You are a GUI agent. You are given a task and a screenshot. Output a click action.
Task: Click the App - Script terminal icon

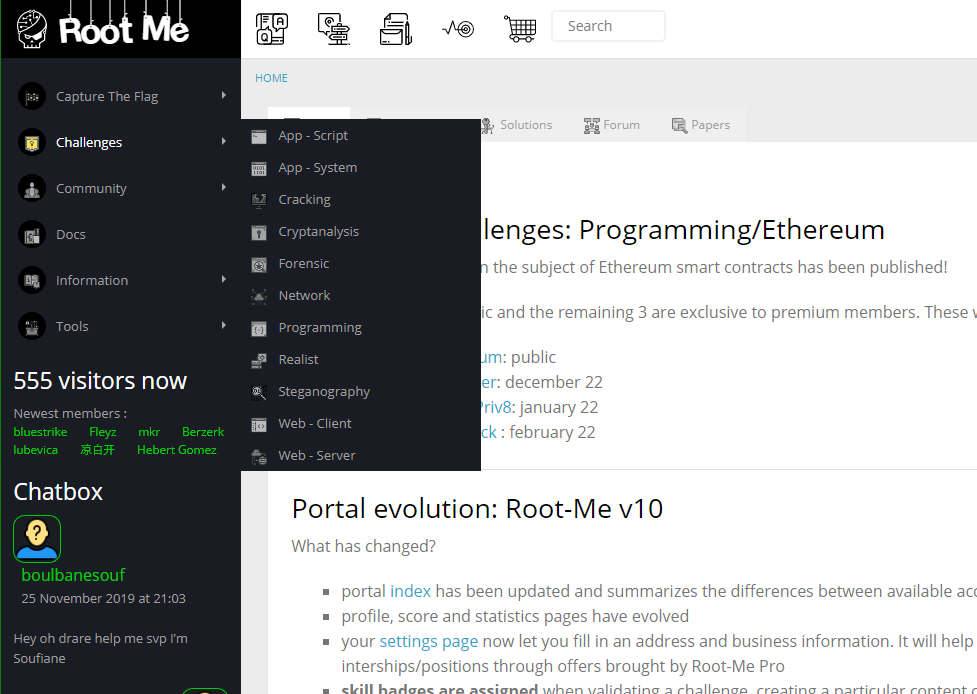click(x=259, y=136)
